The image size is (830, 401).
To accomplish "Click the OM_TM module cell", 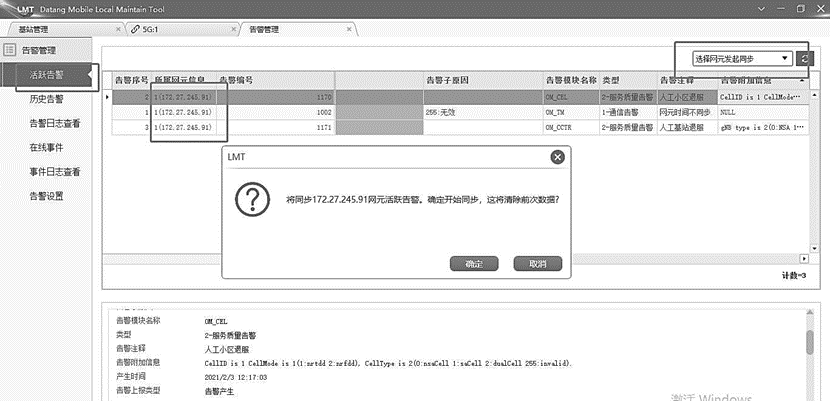I will click(x=571, y=113).
